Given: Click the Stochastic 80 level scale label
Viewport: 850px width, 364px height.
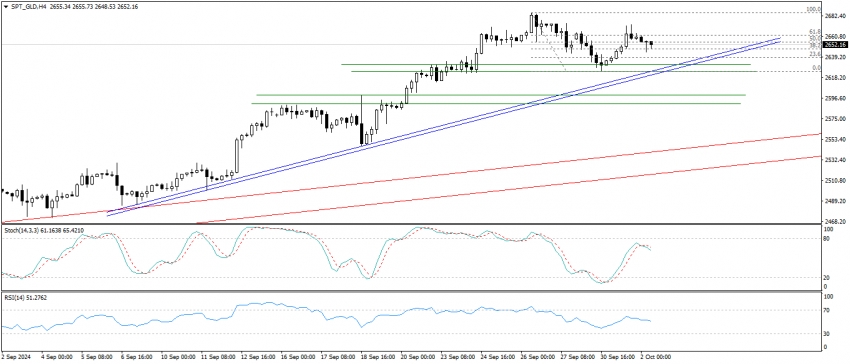Looking at the screenshot, I should click(x=827, y=238).
